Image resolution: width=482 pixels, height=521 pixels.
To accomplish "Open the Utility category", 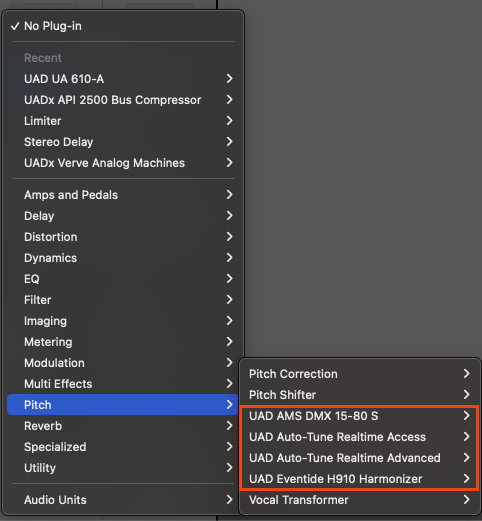I will click(122, 468).
